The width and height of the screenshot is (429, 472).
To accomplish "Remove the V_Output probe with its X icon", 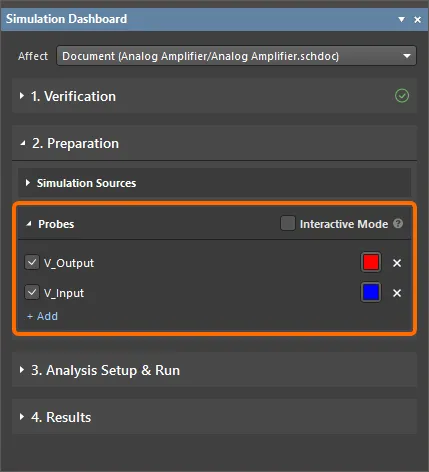I will coord(397,263).
